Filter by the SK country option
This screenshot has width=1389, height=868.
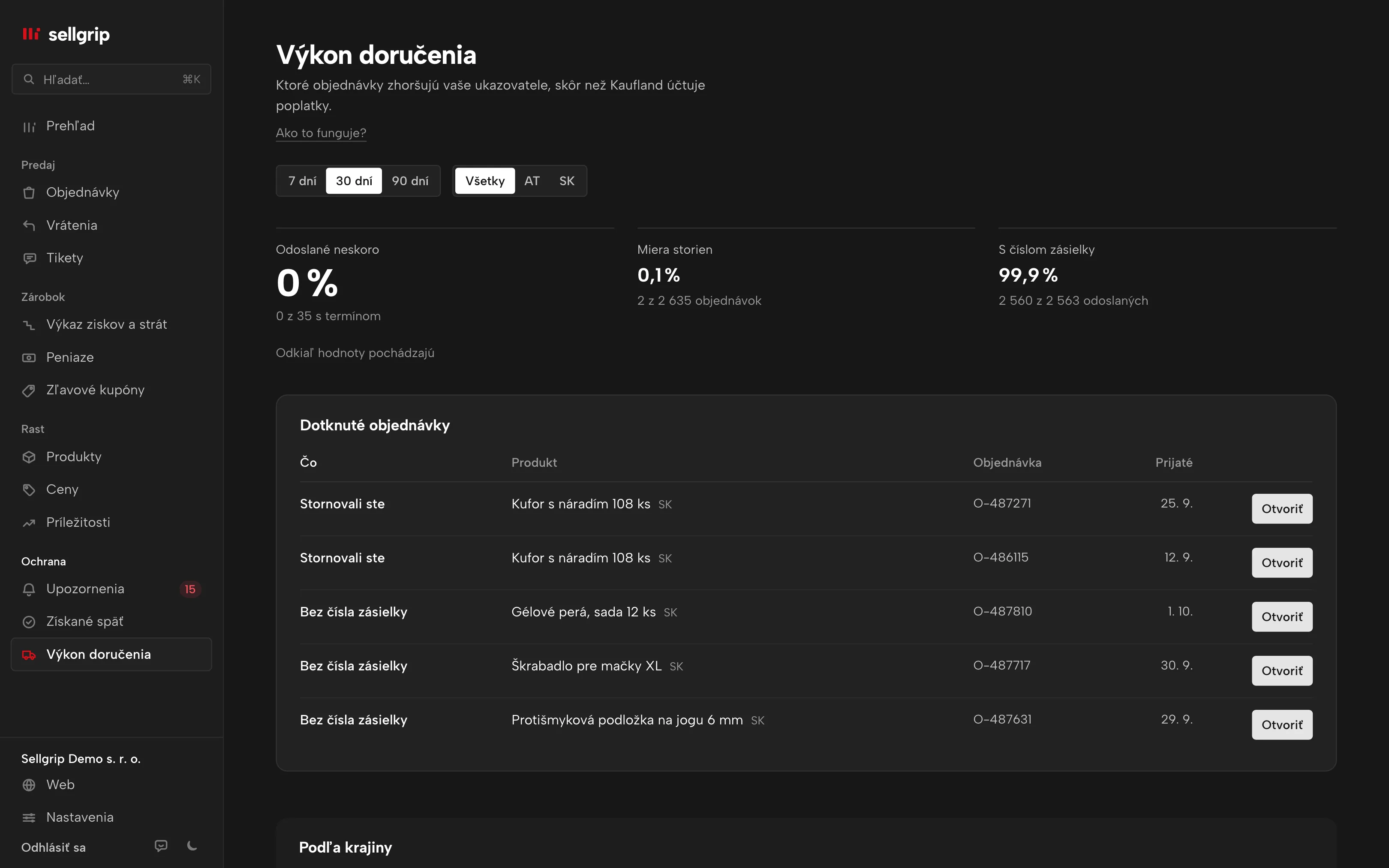(x=566, y=181)
